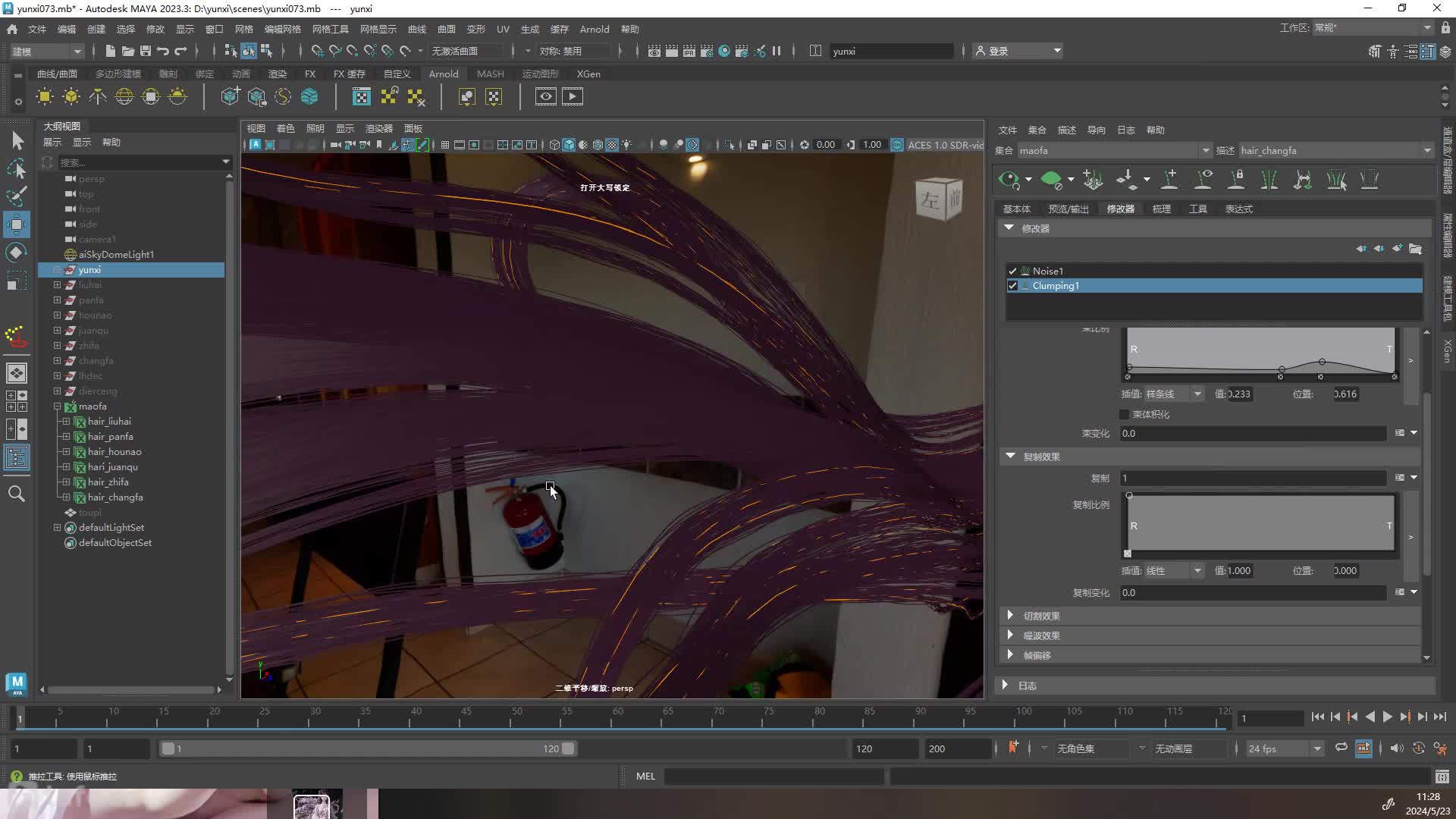Click the play forwards button
The width and height of the screenshot is (1456, 819).
click(x=1387, y=717)
